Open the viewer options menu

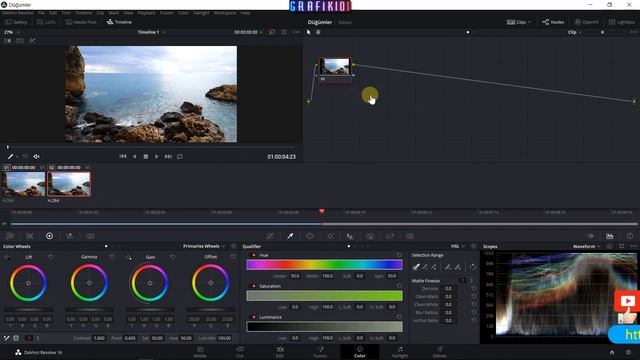pyautogui.click(x=296, y=32)
